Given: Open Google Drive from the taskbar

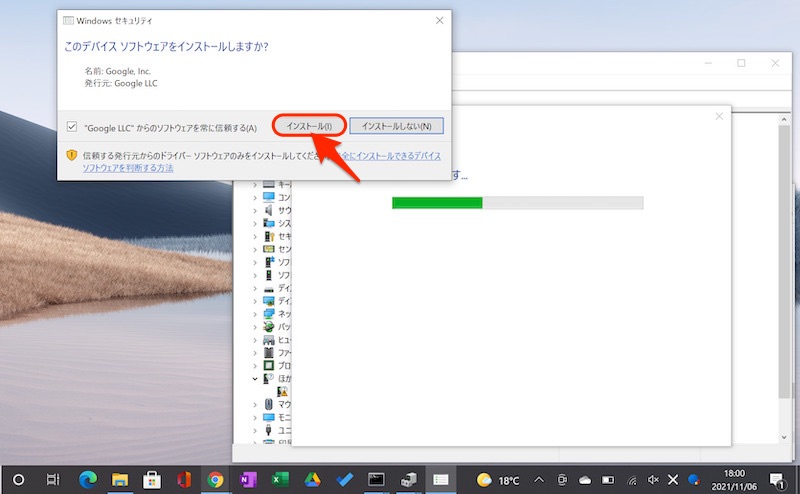Looking at the screenshot, I should (311, 479).
